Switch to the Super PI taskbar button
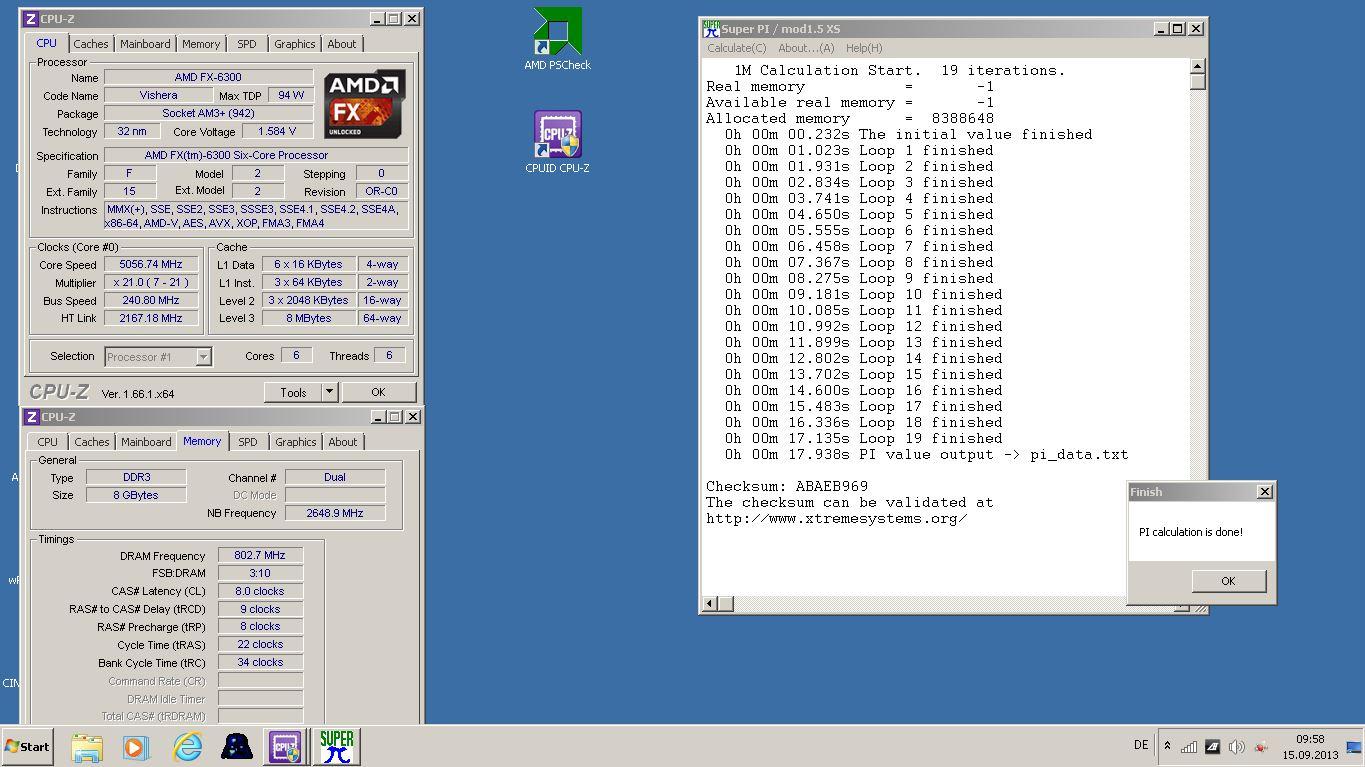This screenshot has width=1365, height=767. 337,747
